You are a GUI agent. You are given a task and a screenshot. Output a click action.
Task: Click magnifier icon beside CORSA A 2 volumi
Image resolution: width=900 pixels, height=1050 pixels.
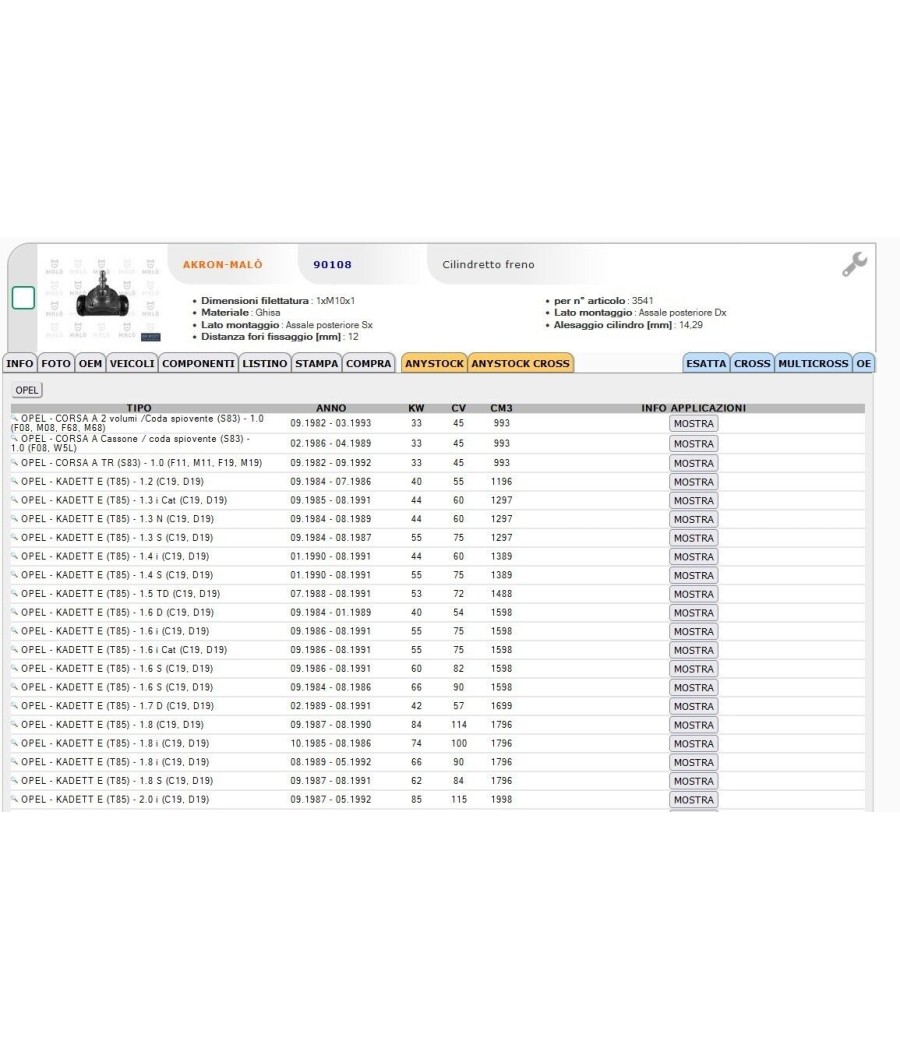pos(15,417)
